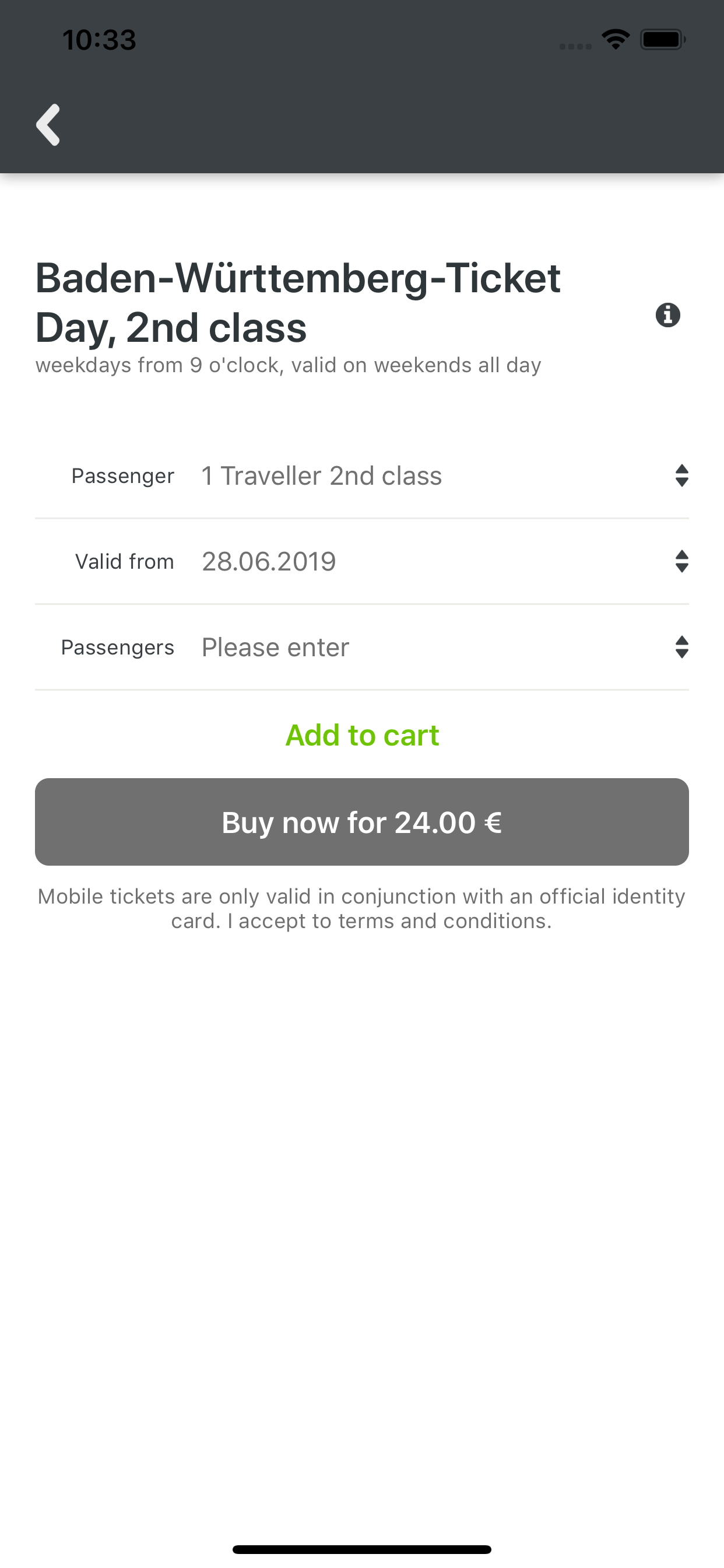The image size is (724, 1568).
Task: Tap the cellular signal dots
Action: click(575, 46)
